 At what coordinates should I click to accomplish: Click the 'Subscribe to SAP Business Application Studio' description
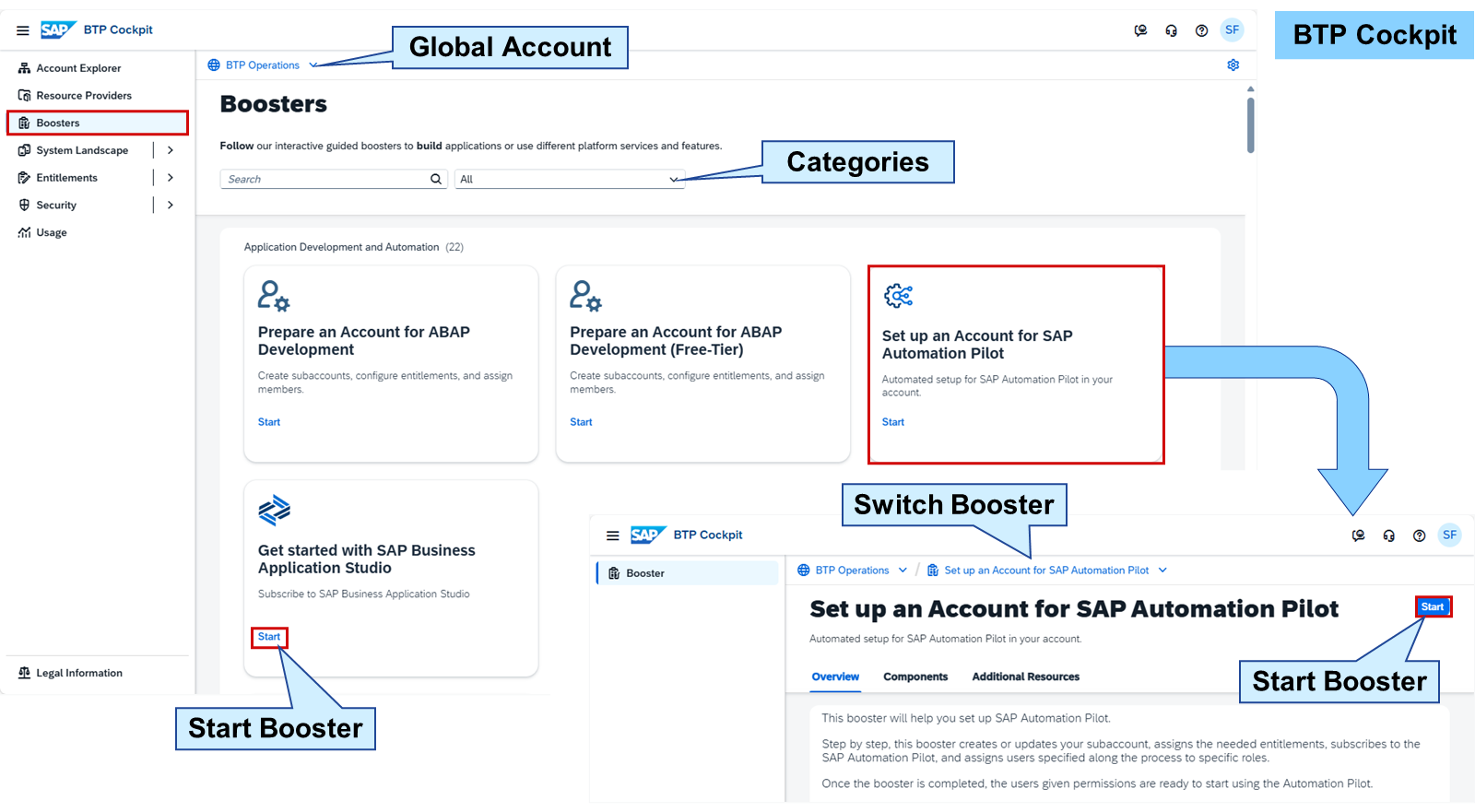click(364, 594)
